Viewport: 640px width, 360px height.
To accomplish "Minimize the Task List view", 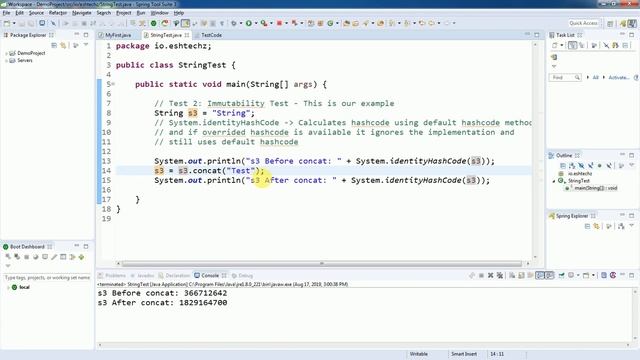I will tap(622, 35).
